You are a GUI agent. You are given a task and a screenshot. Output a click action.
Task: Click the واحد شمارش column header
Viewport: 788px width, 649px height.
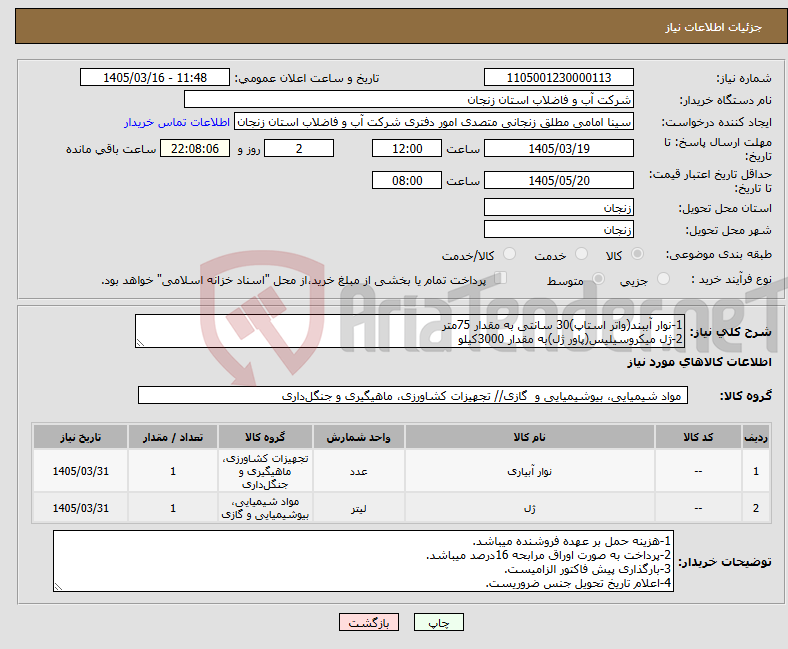pos(358,437)
